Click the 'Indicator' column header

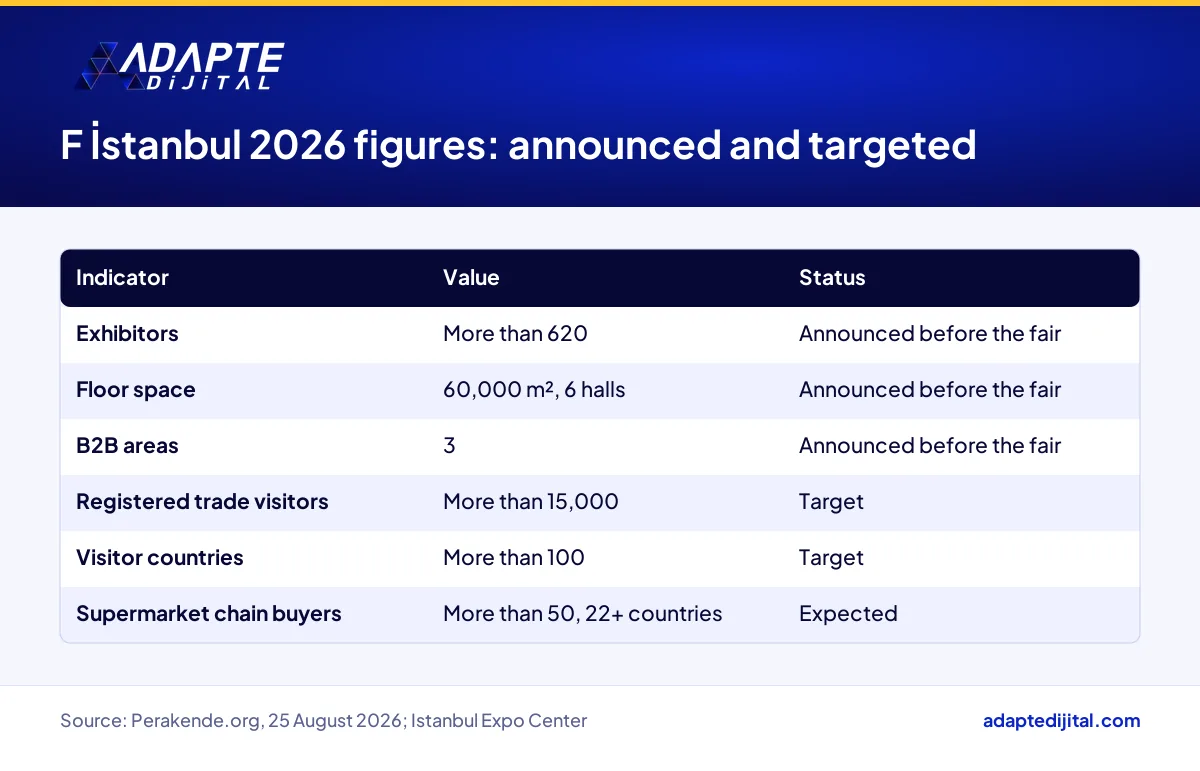tap(123, 278)
